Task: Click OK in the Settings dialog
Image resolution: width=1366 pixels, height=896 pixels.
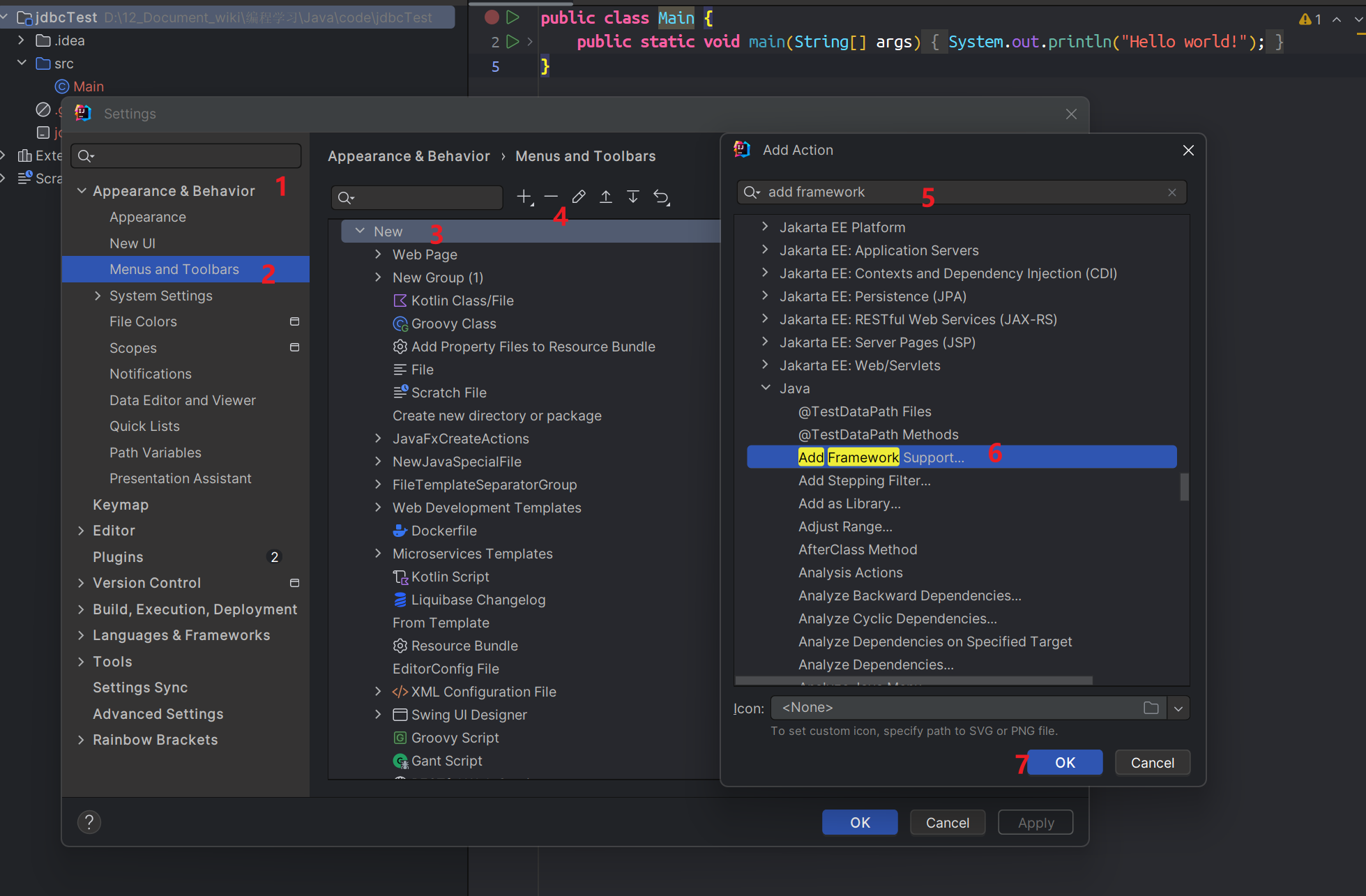Action: tap(860, 823)
